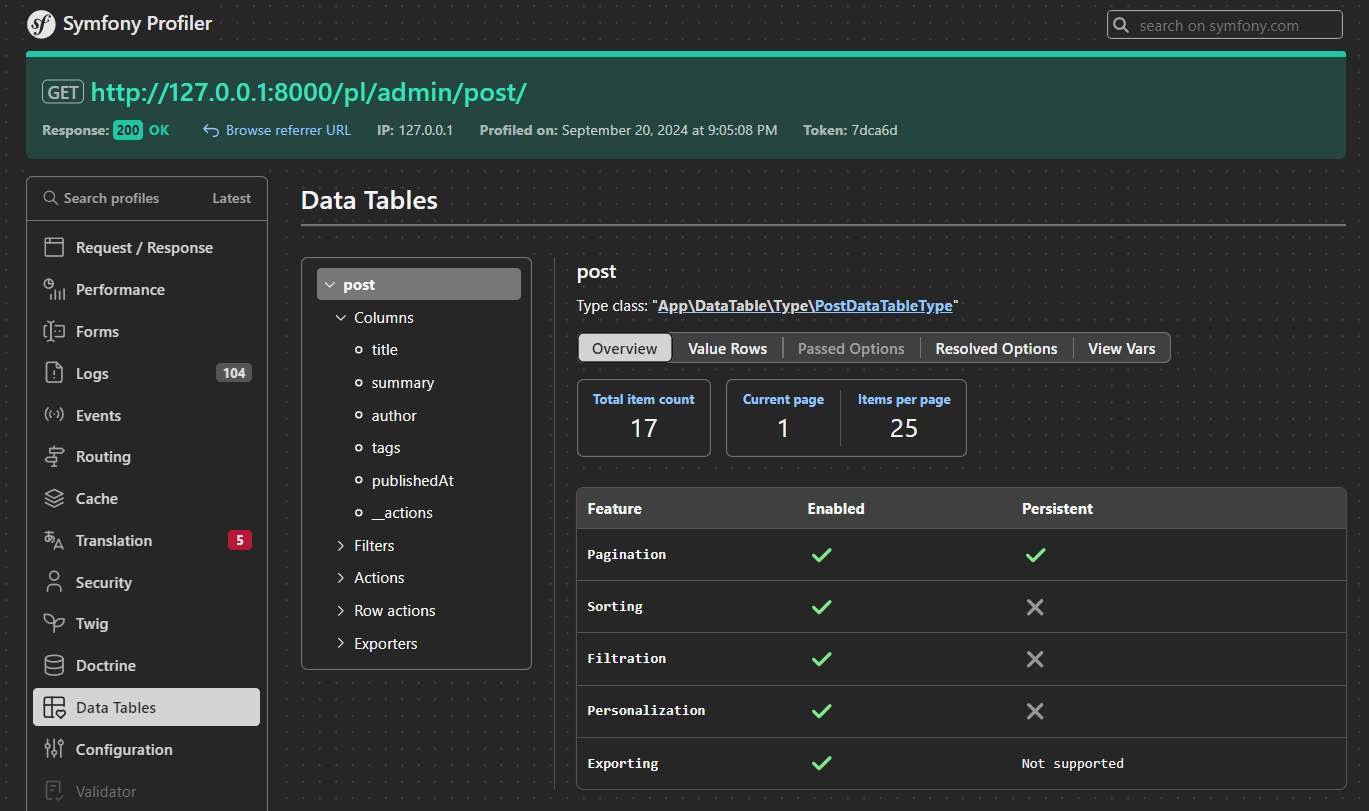Screen dimensions: 1369x811
Task: Click the Items per page value 25
Action: (904, 428)
